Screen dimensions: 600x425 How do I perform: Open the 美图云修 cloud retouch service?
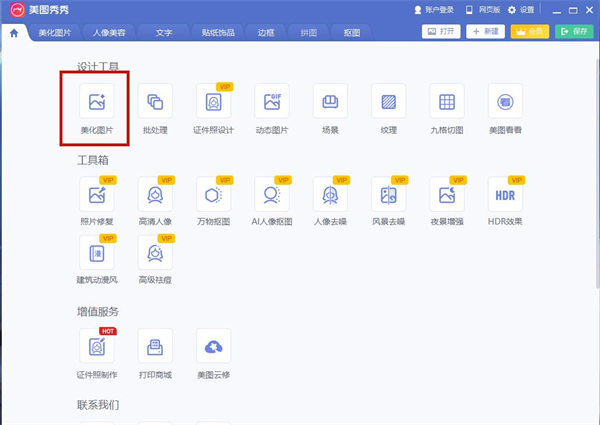click(213, 347)
